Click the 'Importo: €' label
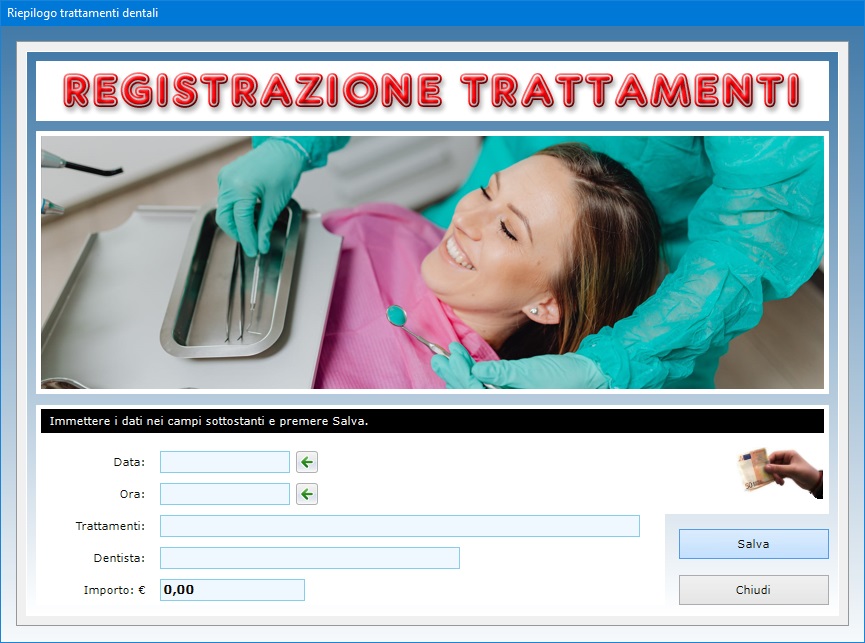The height and width of the screenshot is (643, 865). [x=115, y=590]
